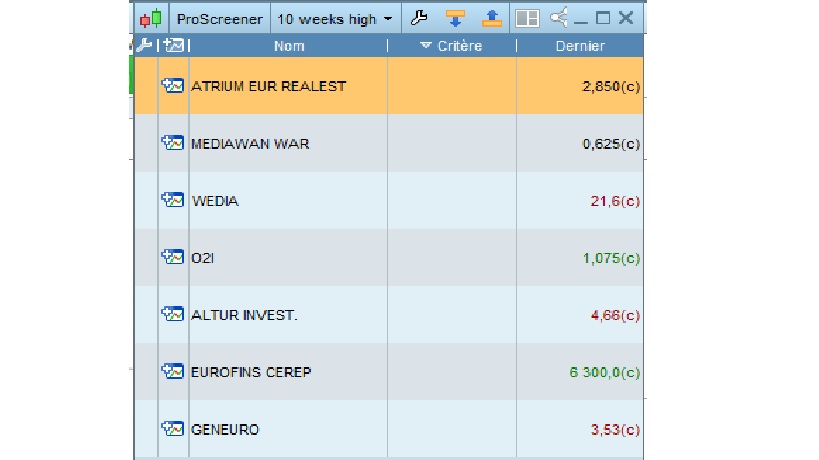Click the candlestick chart icon in title bar
The height and width of the screenshot is (460, 819).
pos(151,19)
